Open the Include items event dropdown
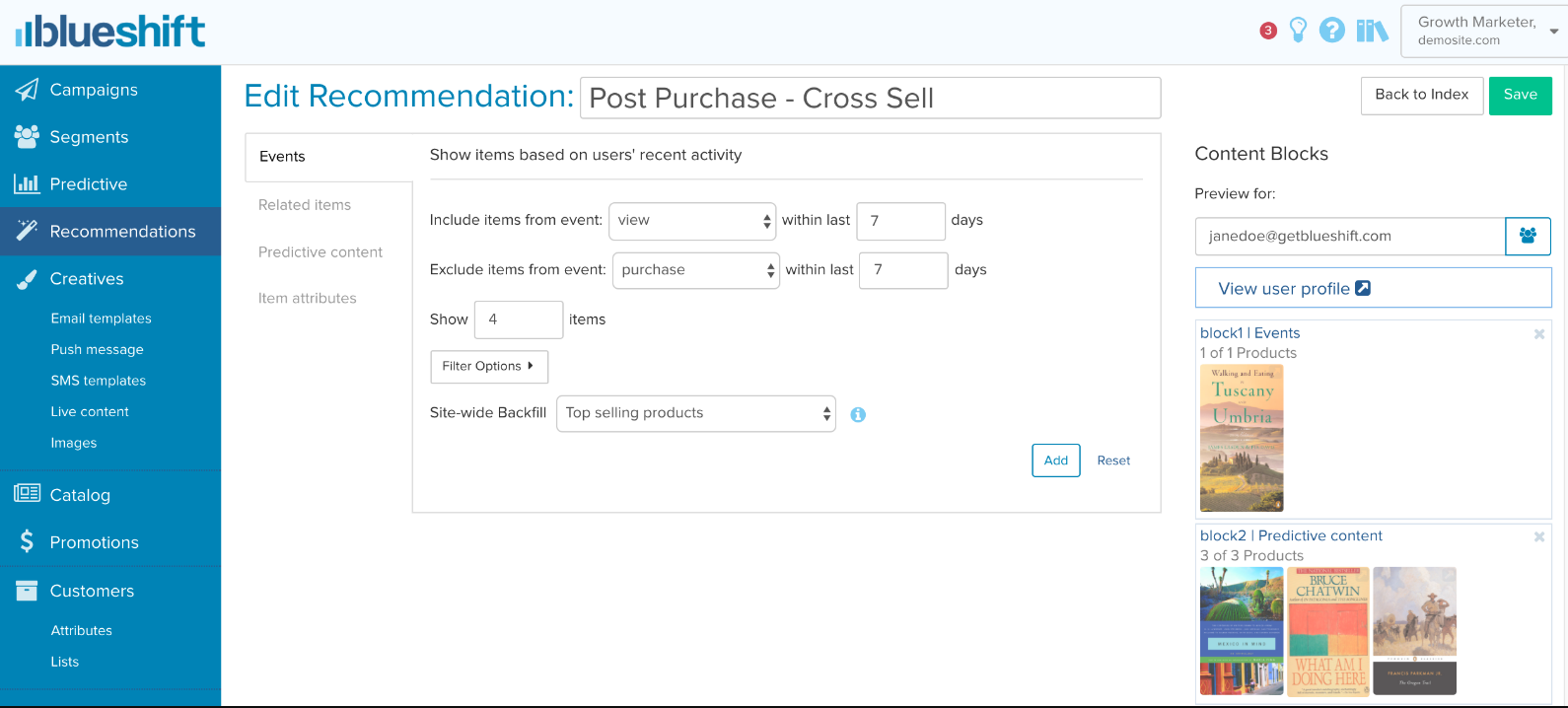This screenshot has width=1568, height=708. [x=693, y=221]
